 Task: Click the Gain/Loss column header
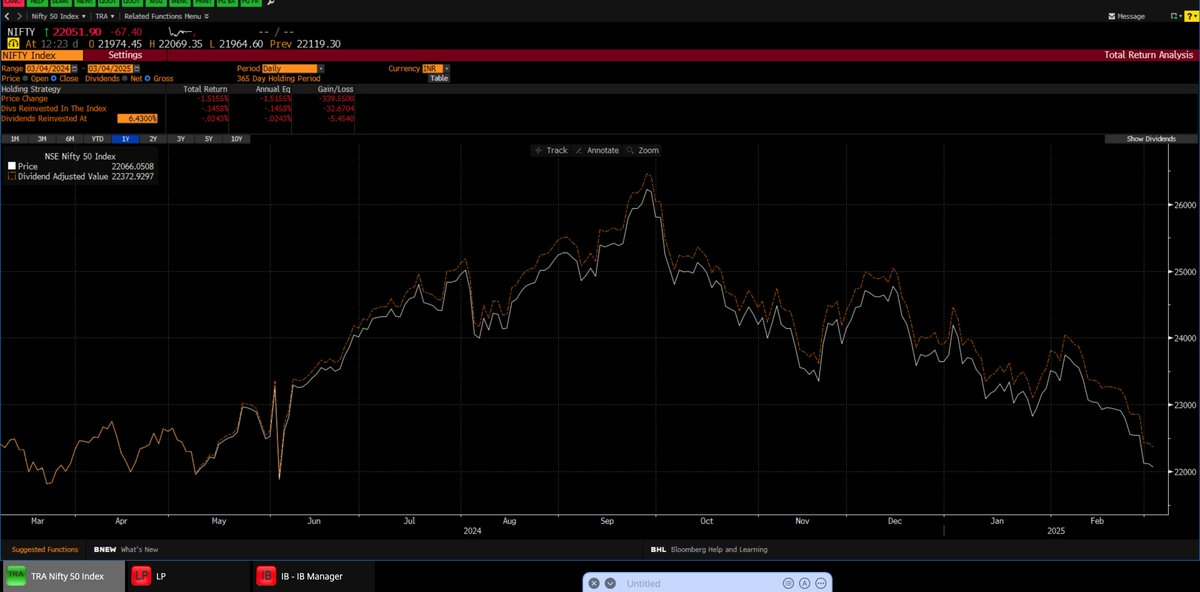(x=337, y=89)
